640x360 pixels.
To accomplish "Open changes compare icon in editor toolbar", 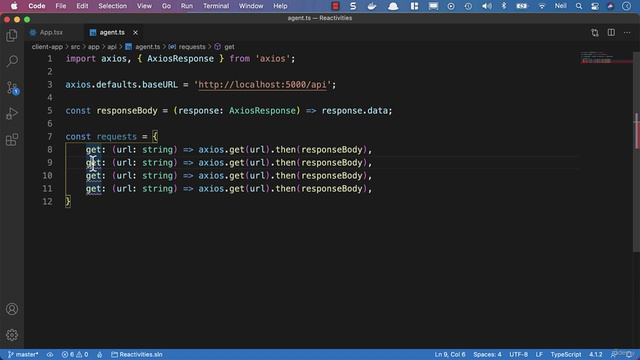I will (x=595, y=33).
